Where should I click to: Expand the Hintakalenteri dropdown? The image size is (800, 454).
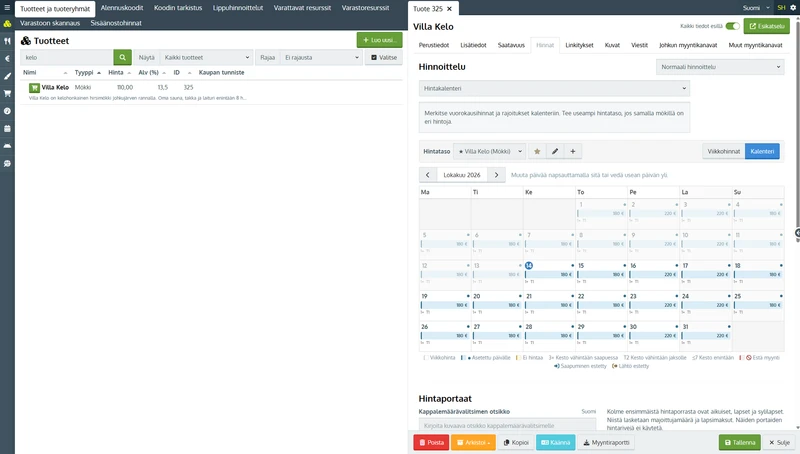pyautogui.click(x=554, y=88)
